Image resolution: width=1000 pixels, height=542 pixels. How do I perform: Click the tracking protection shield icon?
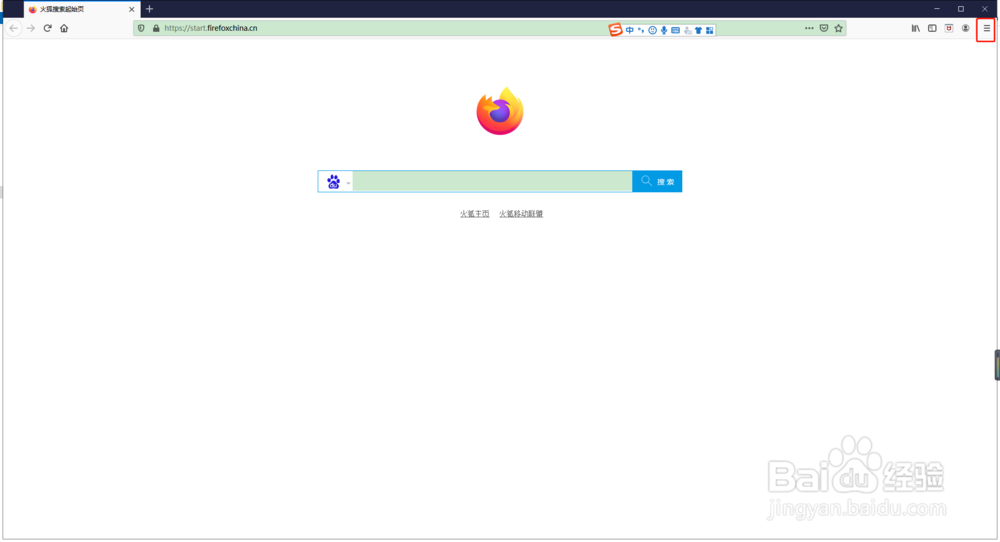point(142,28)
